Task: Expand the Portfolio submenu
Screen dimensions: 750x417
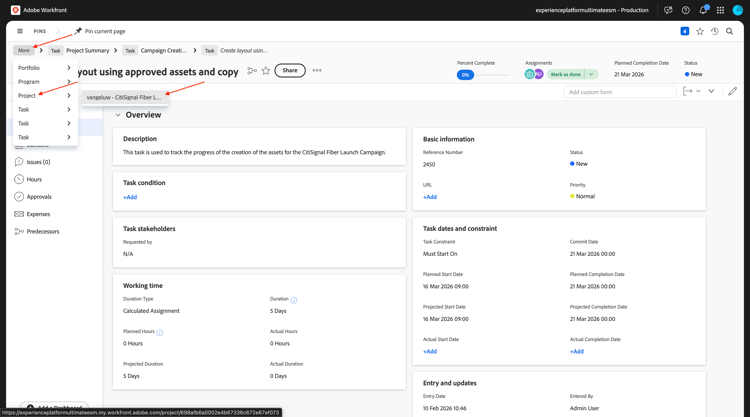Action: tap(44, 68)
